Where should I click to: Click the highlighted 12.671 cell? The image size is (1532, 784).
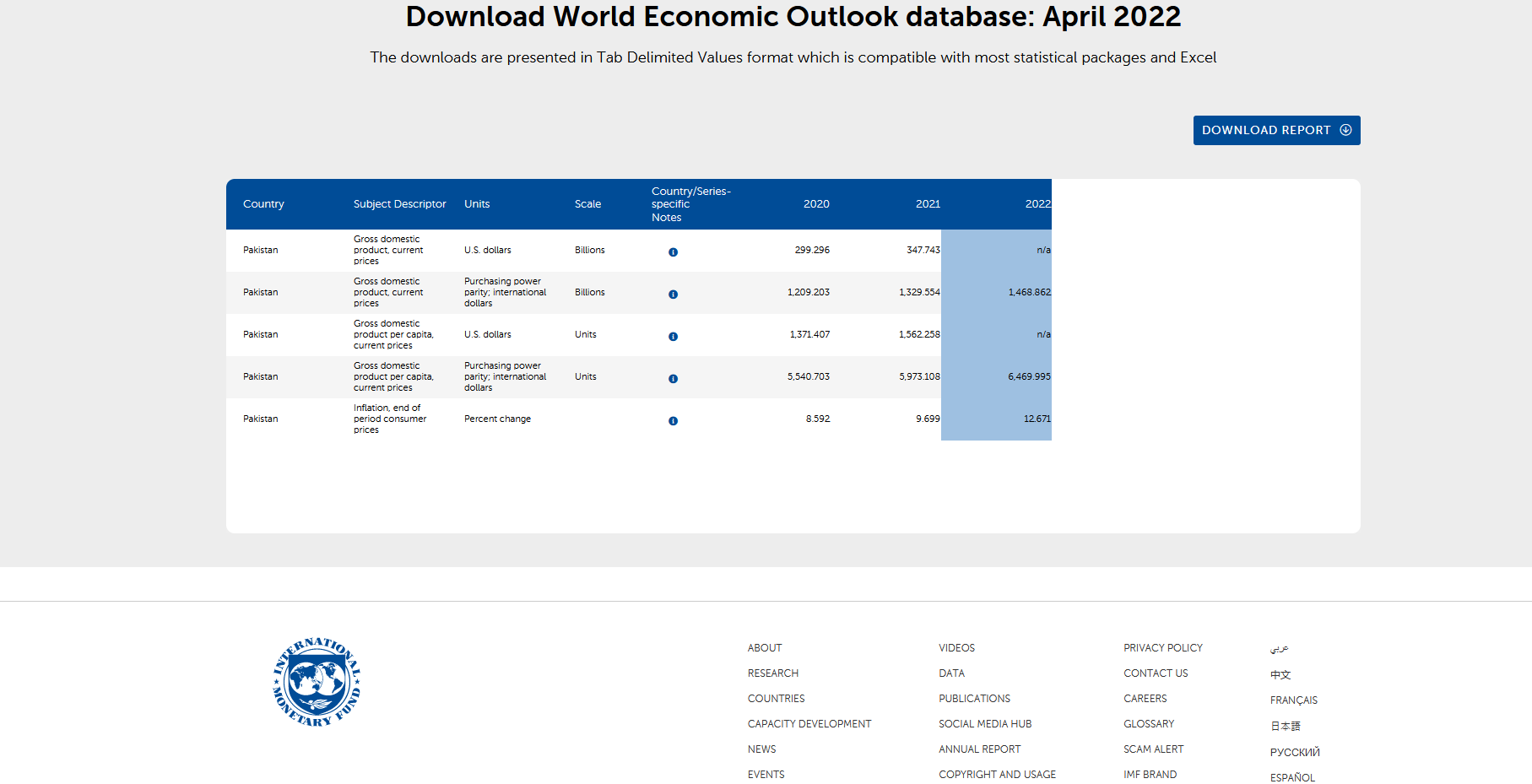click(x=996, y=419)
